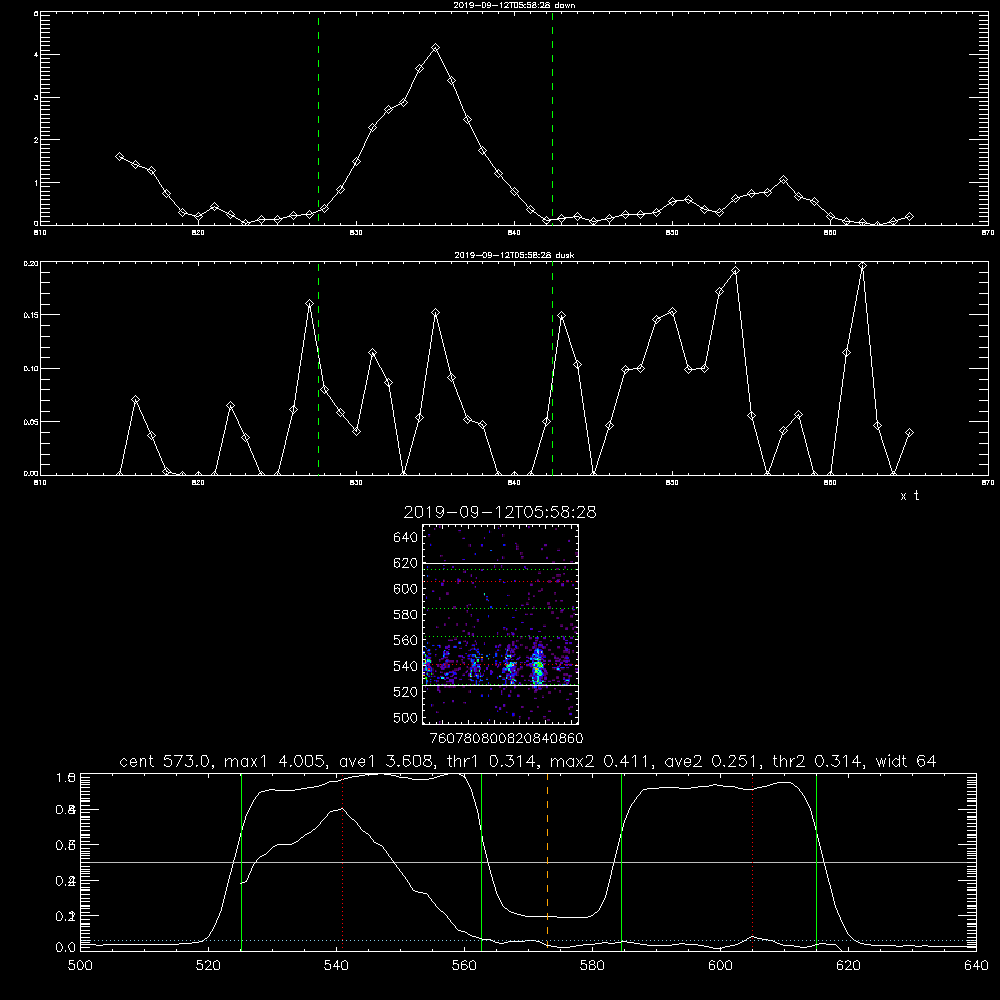Click the highest diamond marker in the dawn plot
The width and height of the screenshot is (1000, 1000).
click(436, 48)
